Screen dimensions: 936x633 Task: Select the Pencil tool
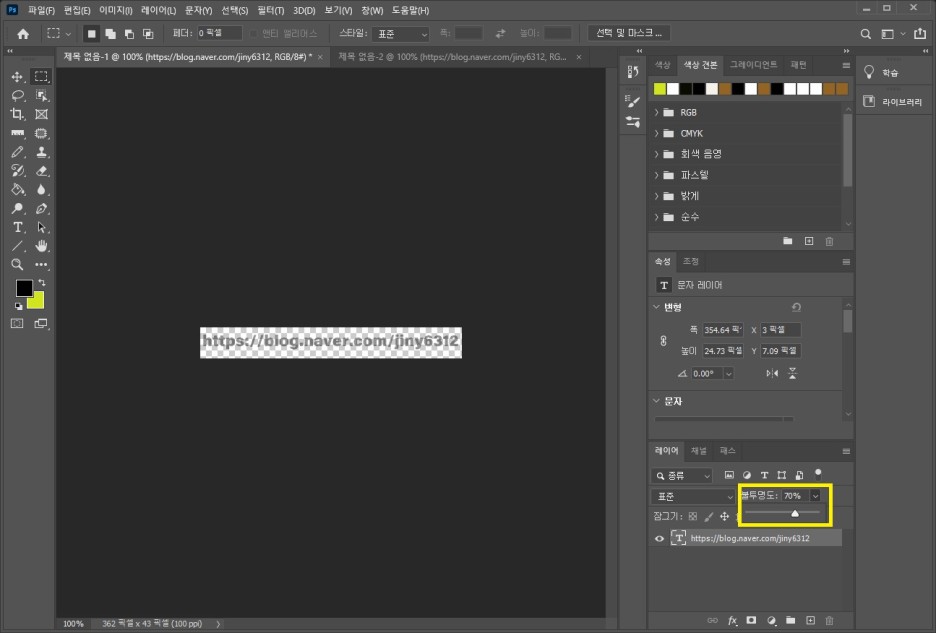coord(17,152)
